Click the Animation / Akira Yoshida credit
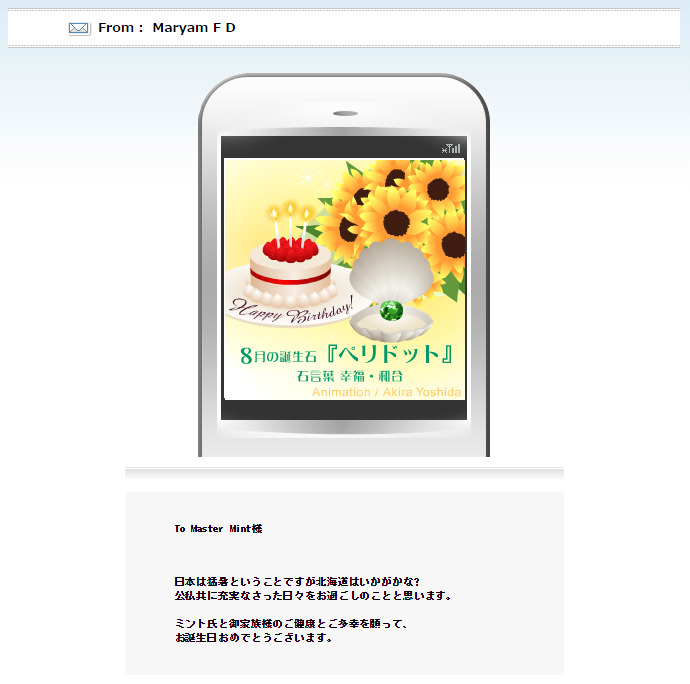690x684 pixels. (x=386, y=392)
